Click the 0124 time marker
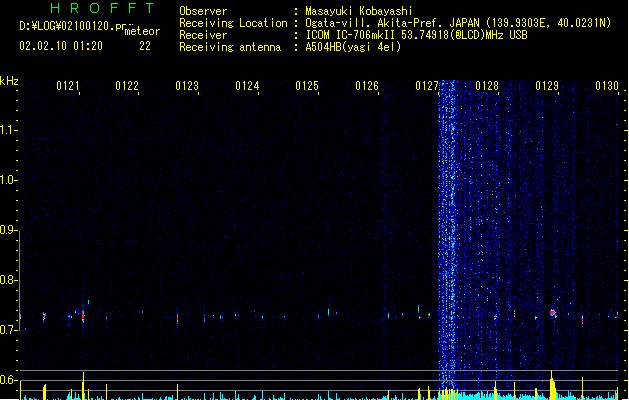This screenshot has width=629, height=400. (247, 85)
